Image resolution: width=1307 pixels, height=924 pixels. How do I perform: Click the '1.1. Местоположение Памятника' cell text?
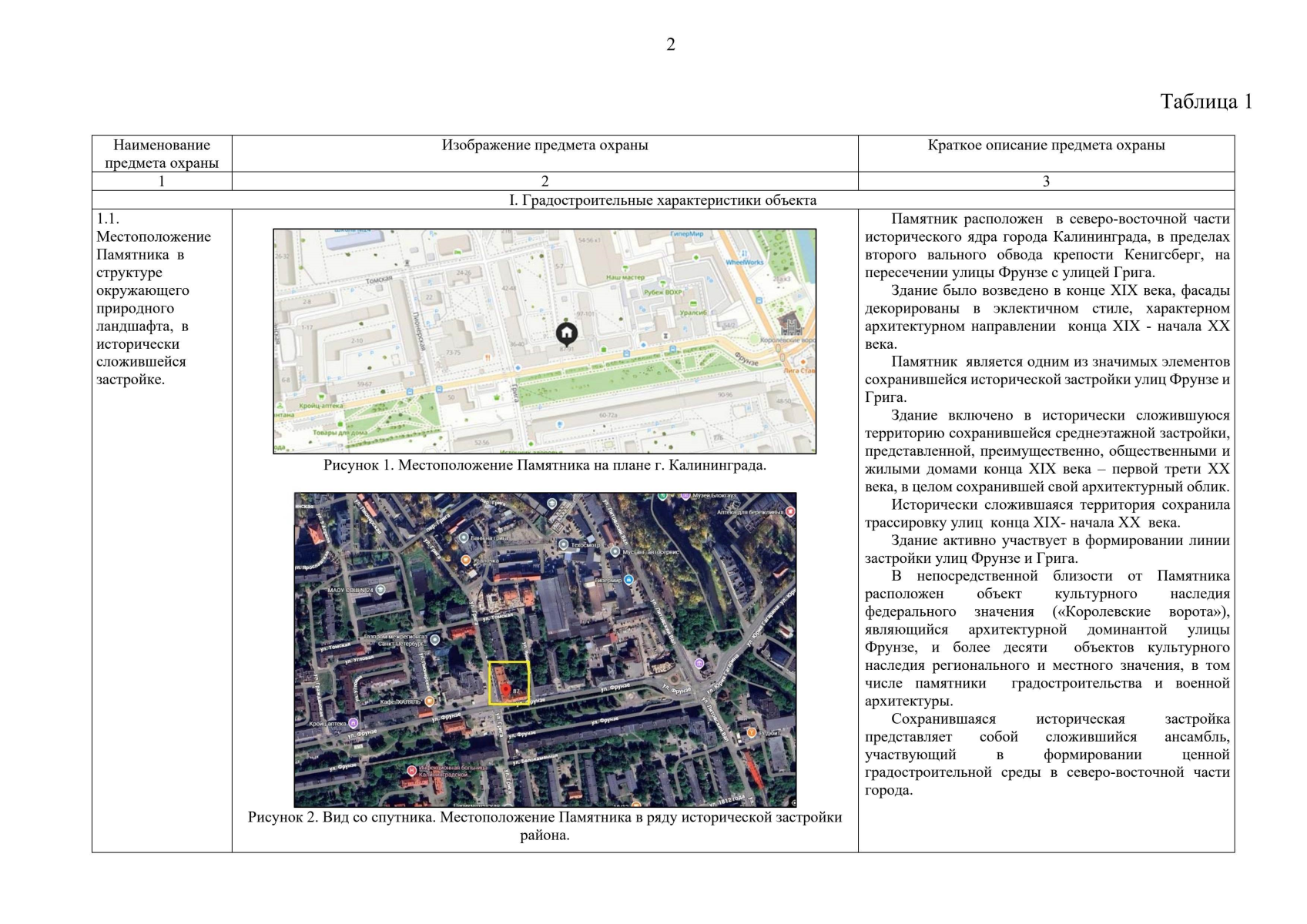[x=154, y=299]
